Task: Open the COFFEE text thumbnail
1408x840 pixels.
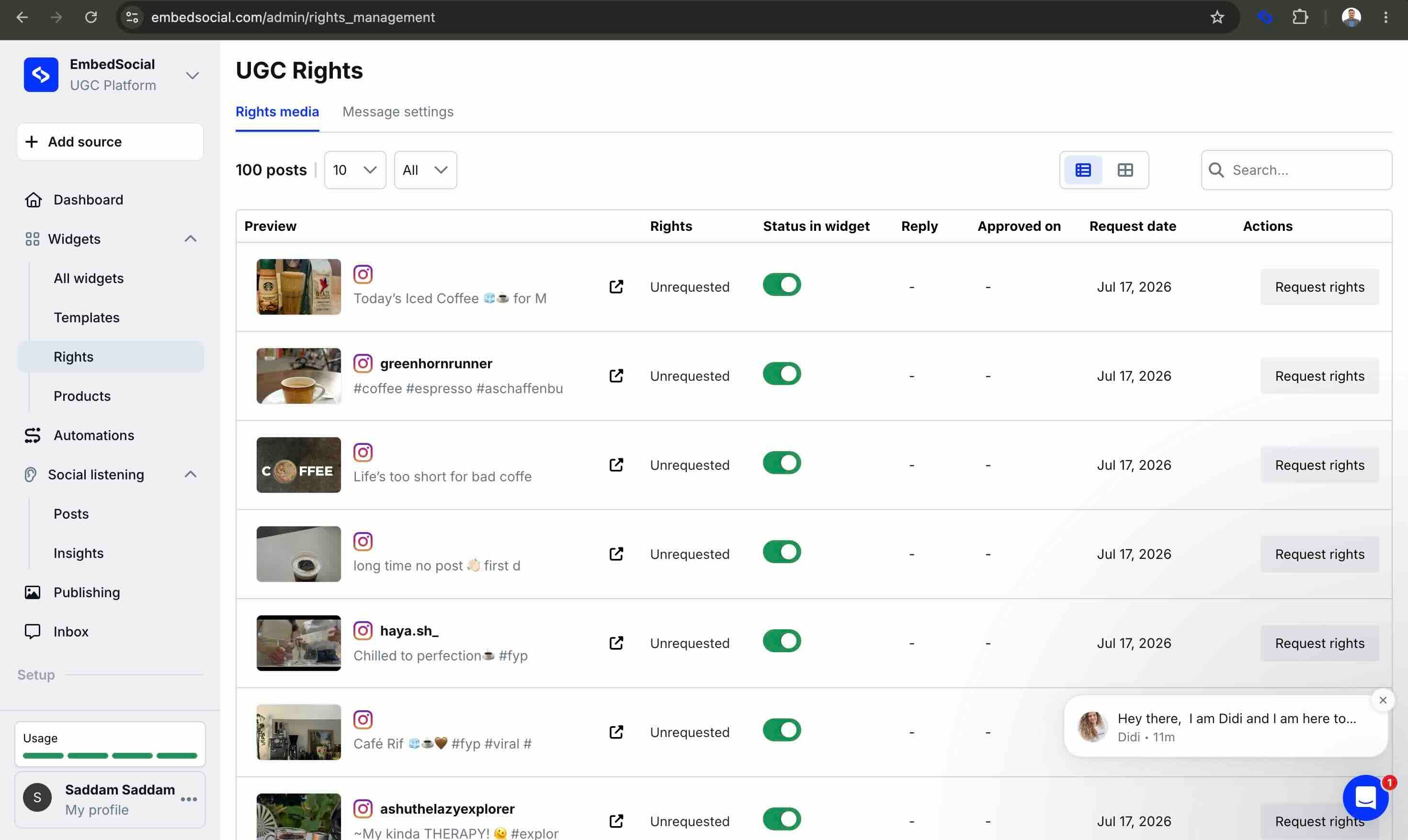Action: (x=299, y=465)
